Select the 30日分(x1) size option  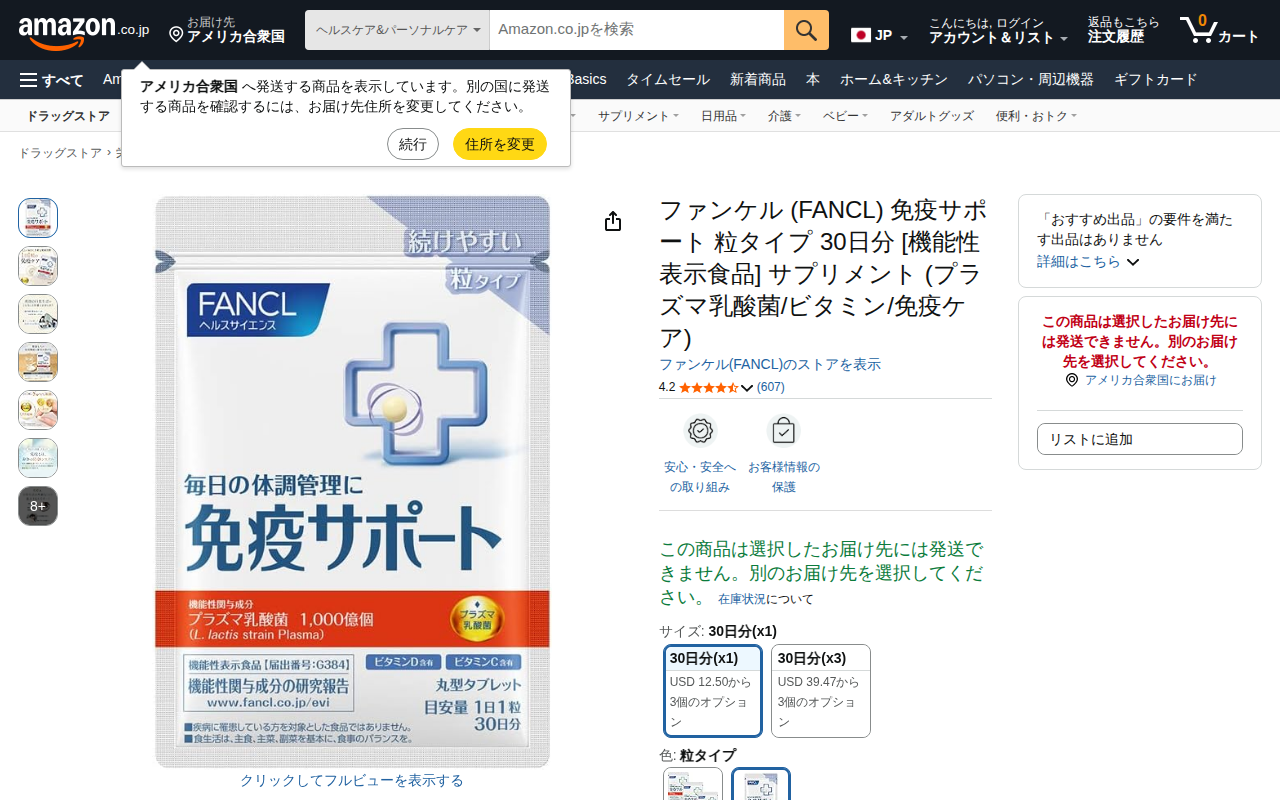point(713,691)
